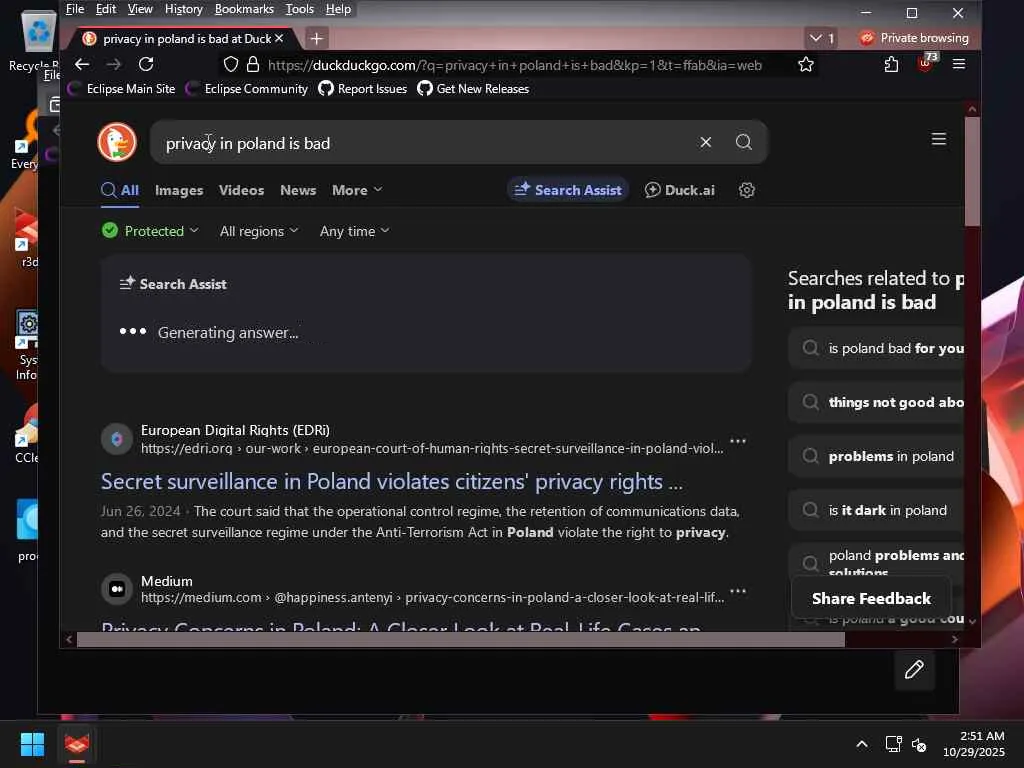Open the View menu
The width and height of the screenshot is (1024, 768).
[140, 9]
